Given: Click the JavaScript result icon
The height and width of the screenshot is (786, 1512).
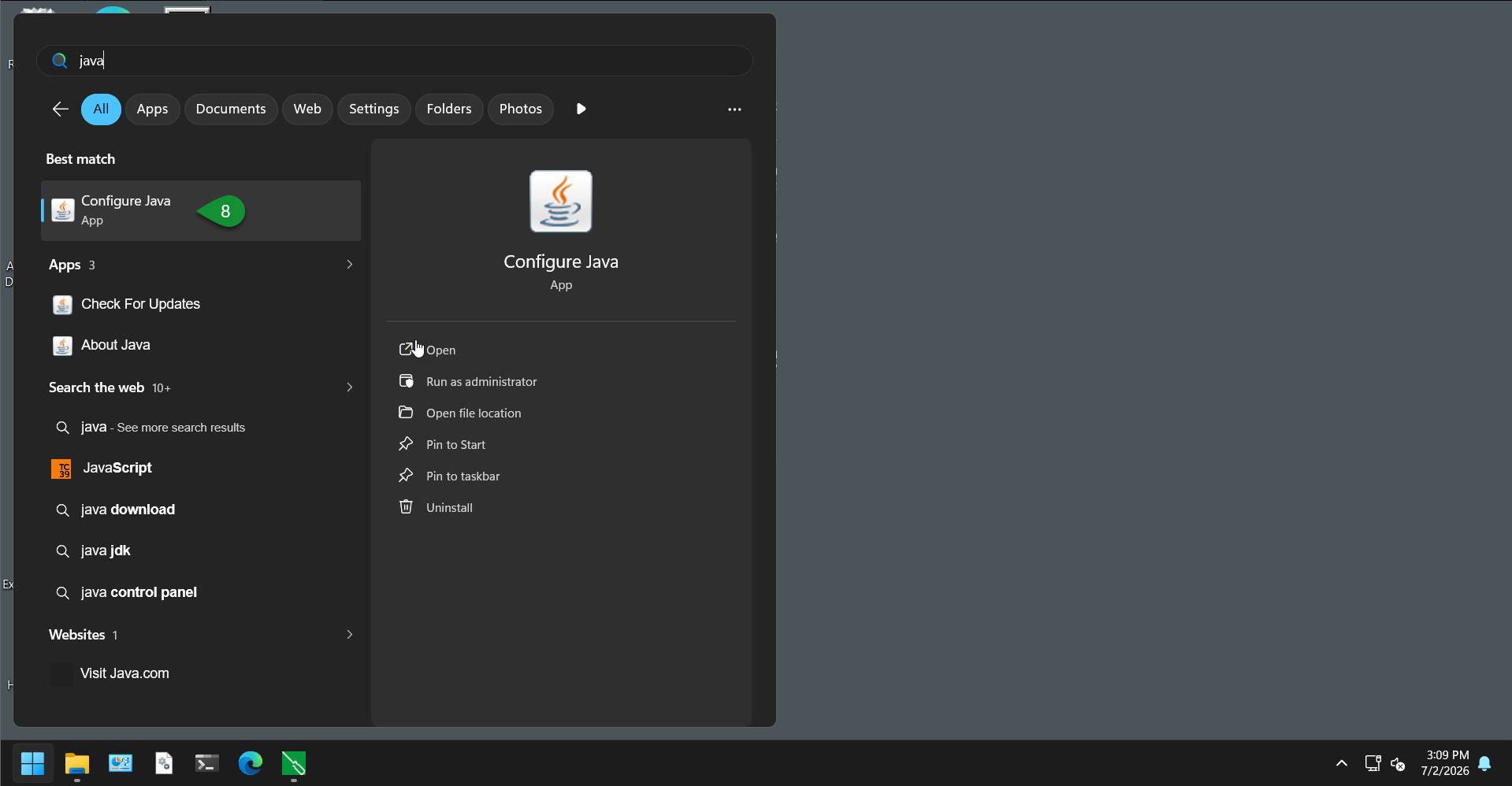Looking at the screenshot, I should coord(61,469).
